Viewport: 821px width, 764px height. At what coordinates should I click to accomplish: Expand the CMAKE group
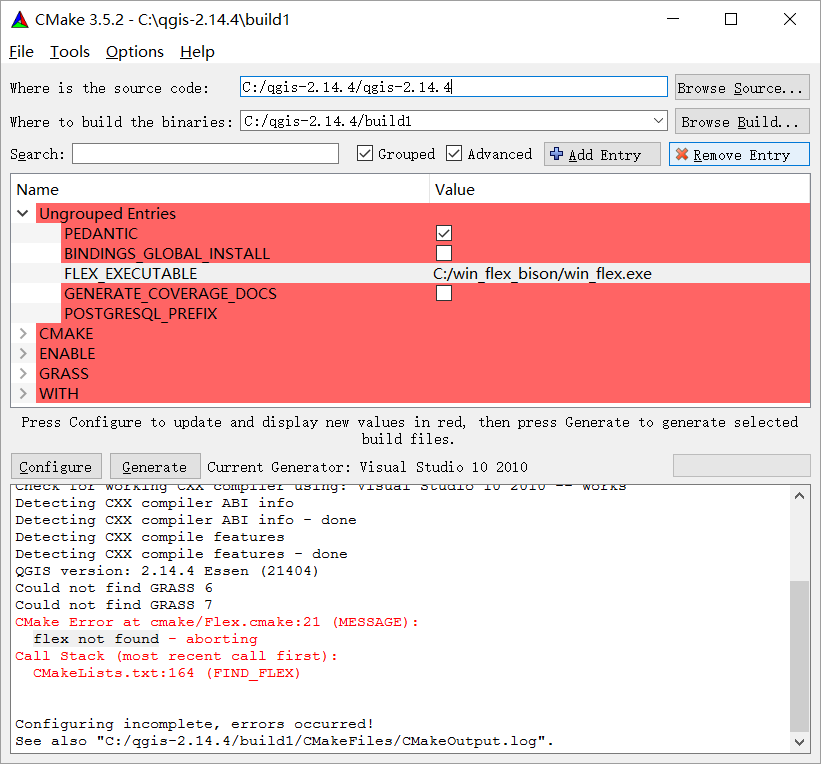23,334
